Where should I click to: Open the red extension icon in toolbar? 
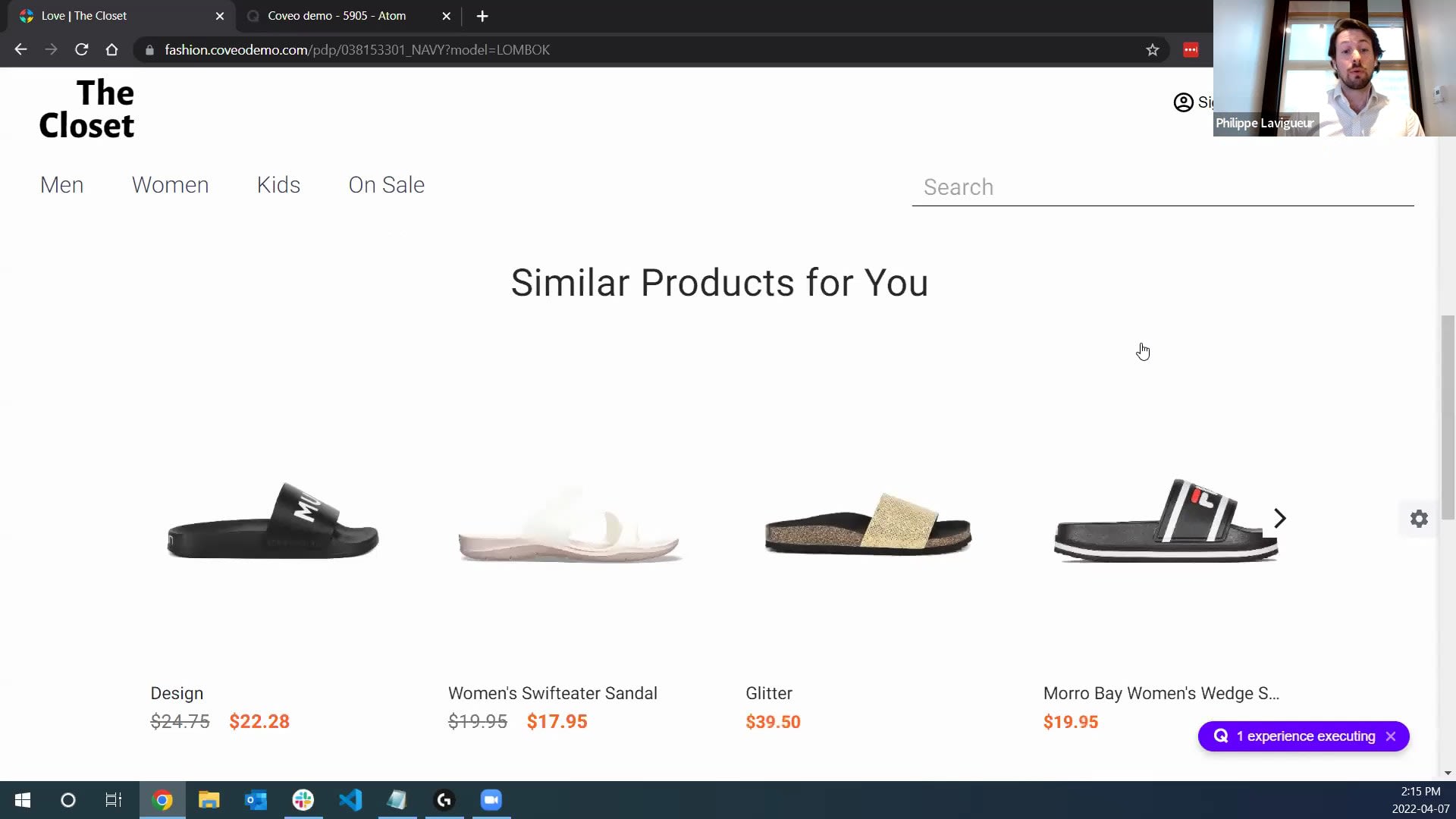pyautogui.click(x=1191, y=50)
